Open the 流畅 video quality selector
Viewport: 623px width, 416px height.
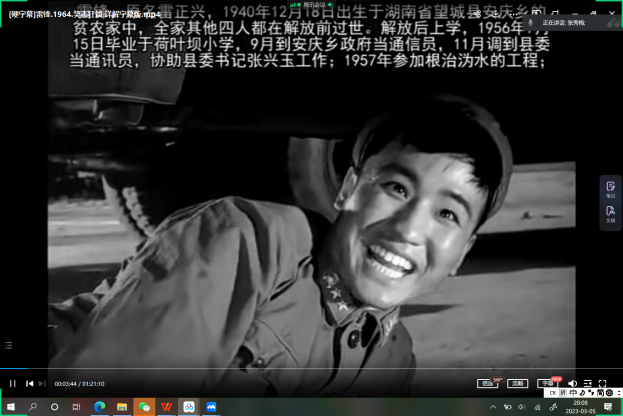[517, 383]
